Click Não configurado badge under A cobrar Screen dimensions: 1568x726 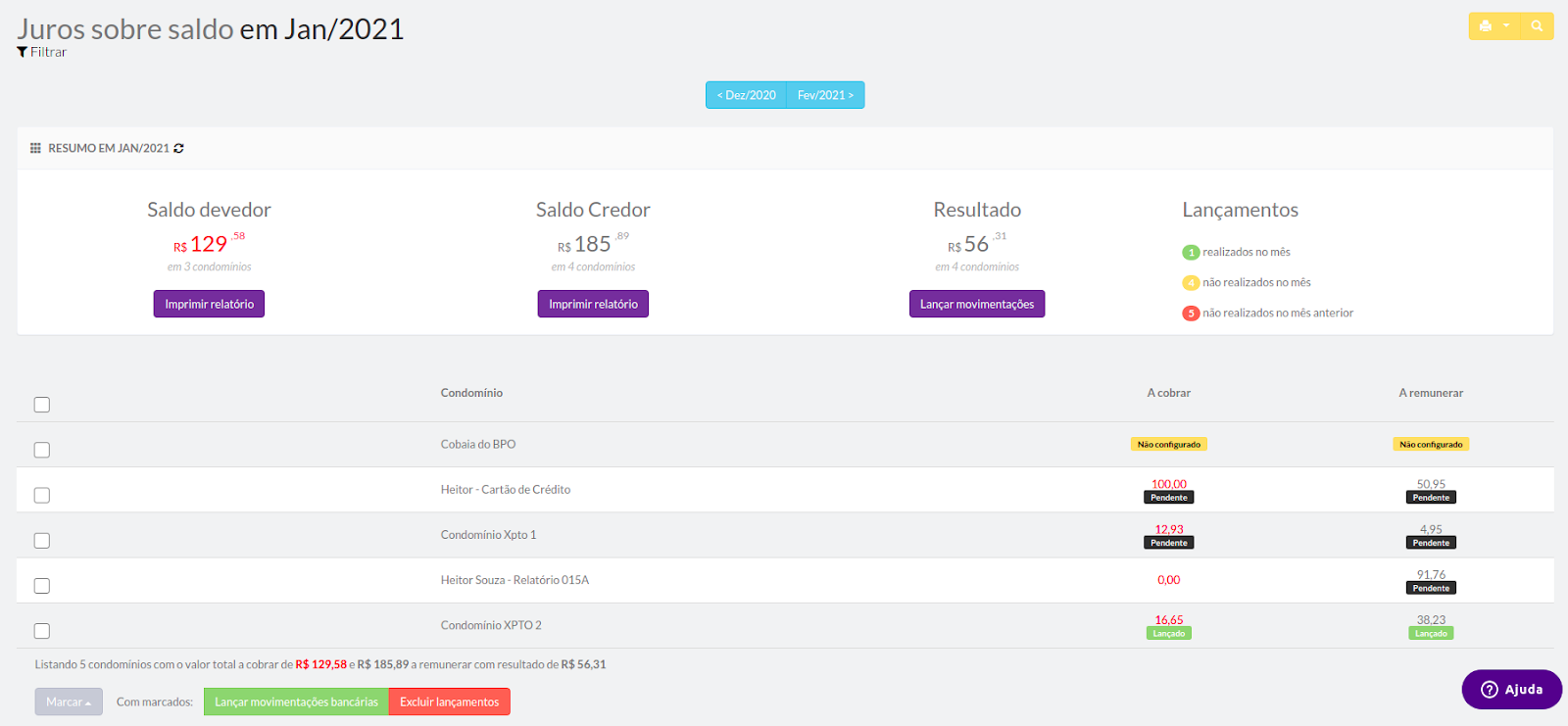[x=1169, y=444]
